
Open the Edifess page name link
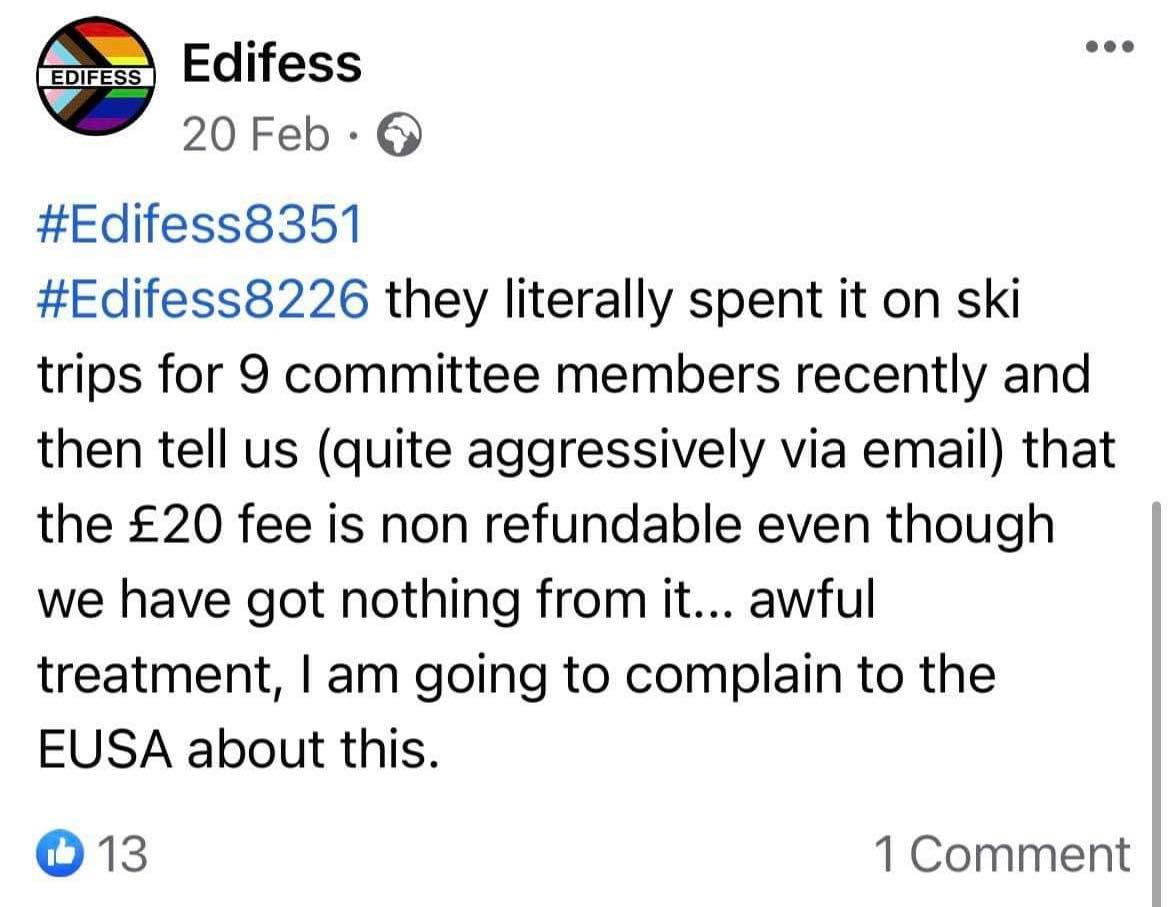click(x=272, y=63)
